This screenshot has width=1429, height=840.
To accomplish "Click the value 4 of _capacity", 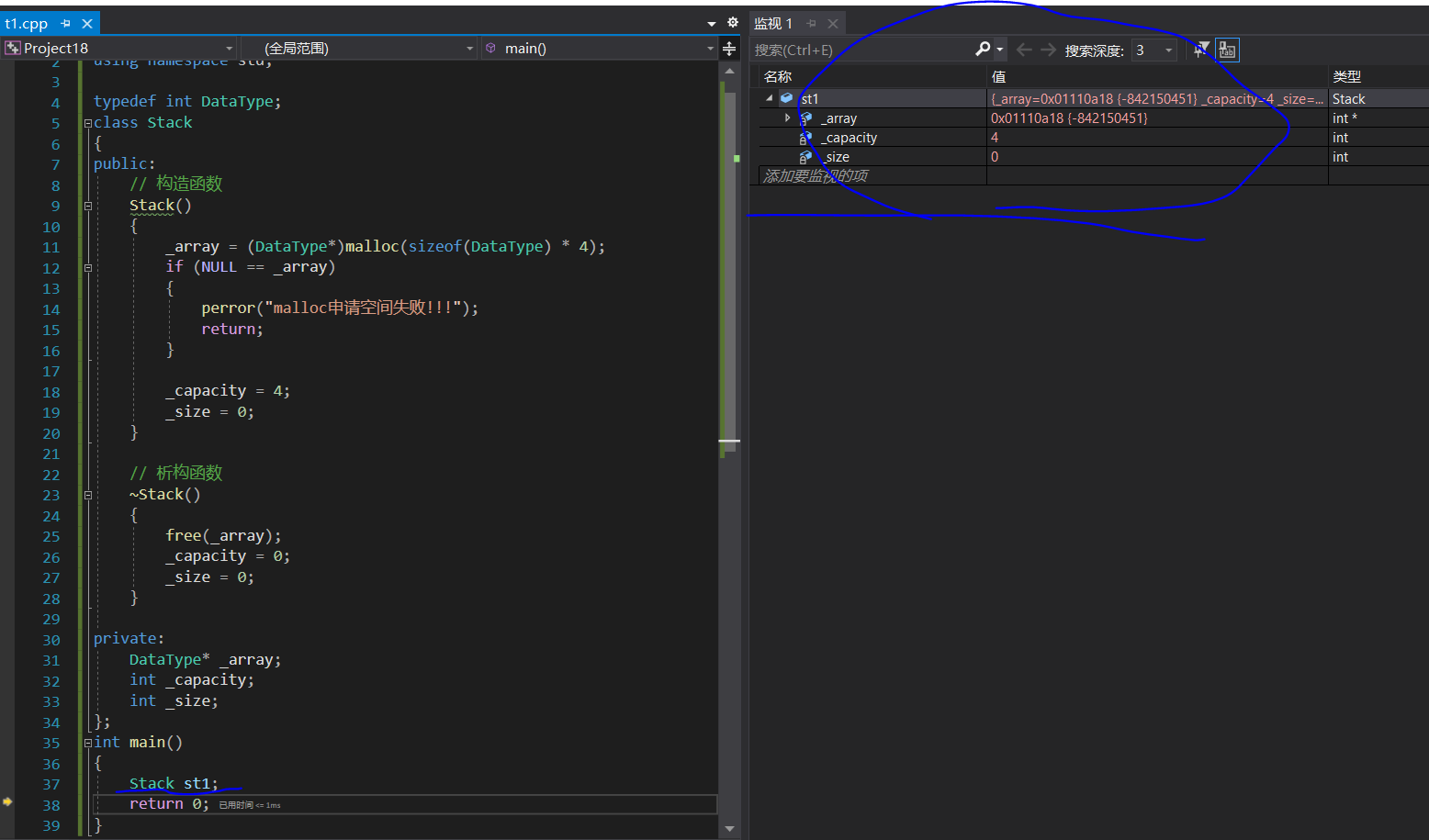I will [994, 137].
